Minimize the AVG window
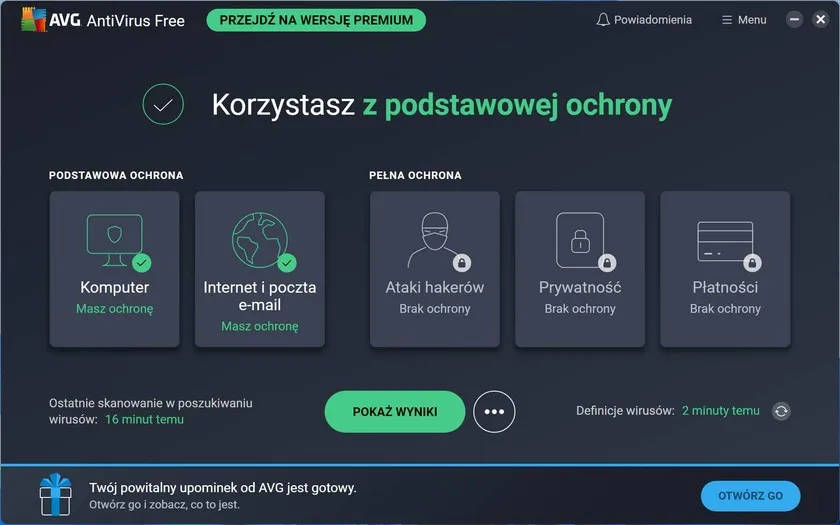The width and height of the screenshot is (840, 525). point(794,20)
